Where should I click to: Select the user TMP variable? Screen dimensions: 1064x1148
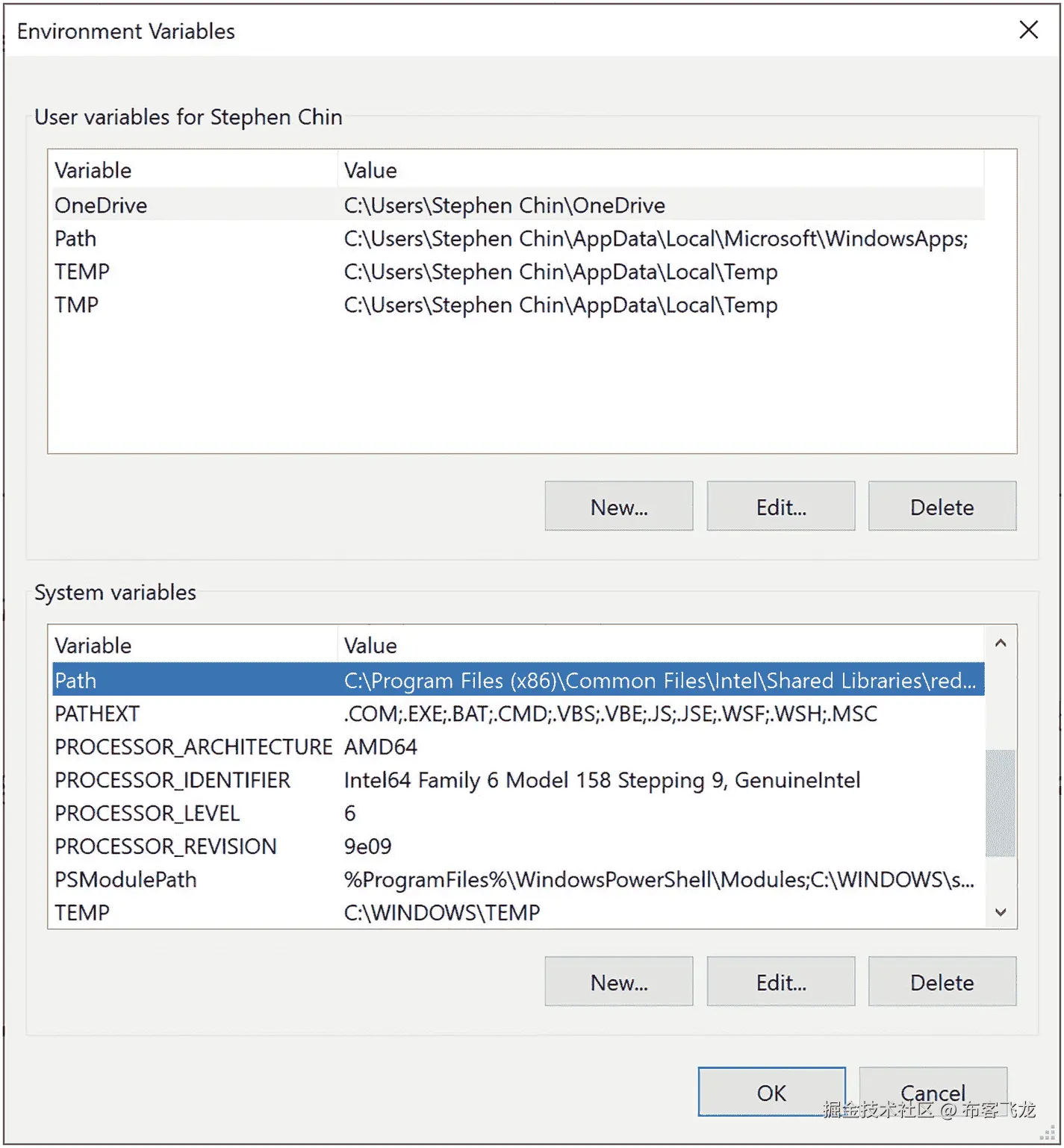point(77,305)
